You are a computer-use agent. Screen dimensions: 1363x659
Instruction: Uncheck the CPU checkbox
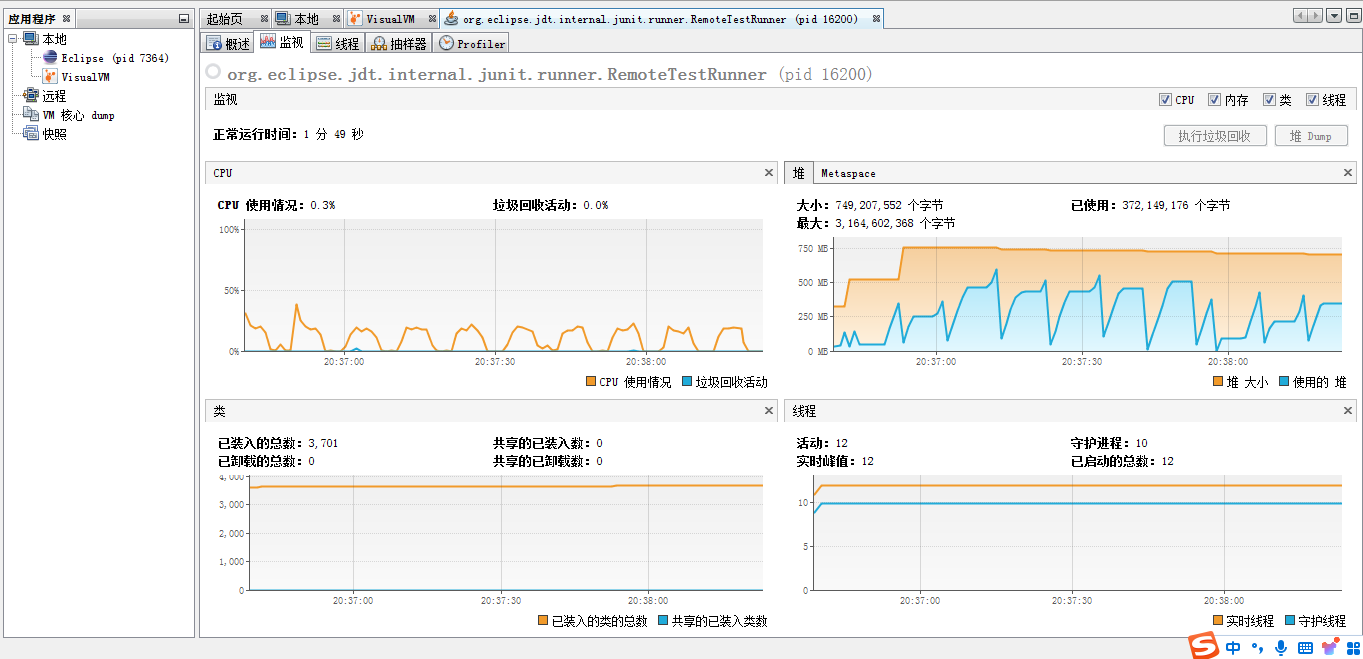click(x=1165, y=100)
